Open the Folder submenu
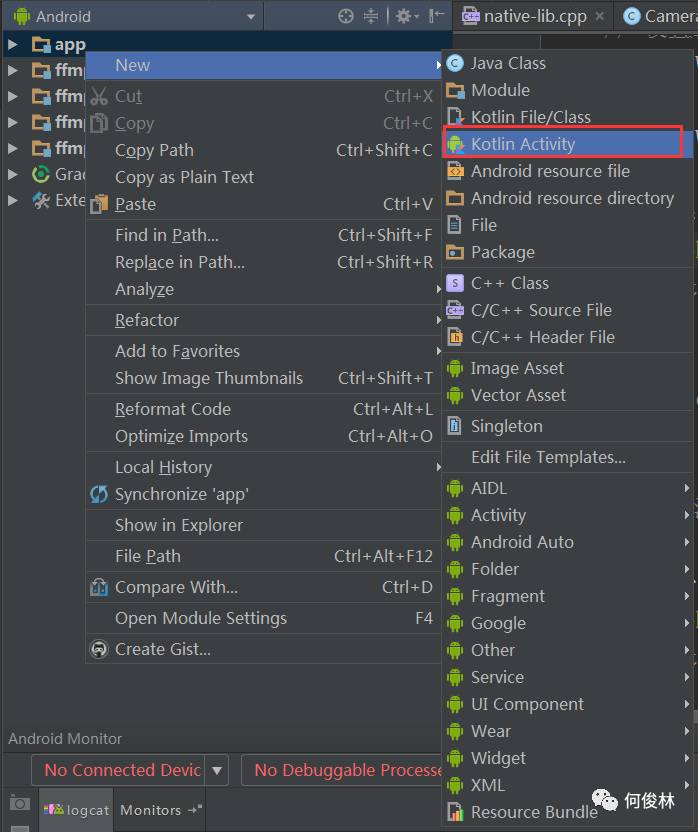The image size is (698, 832). pos(567,569)
